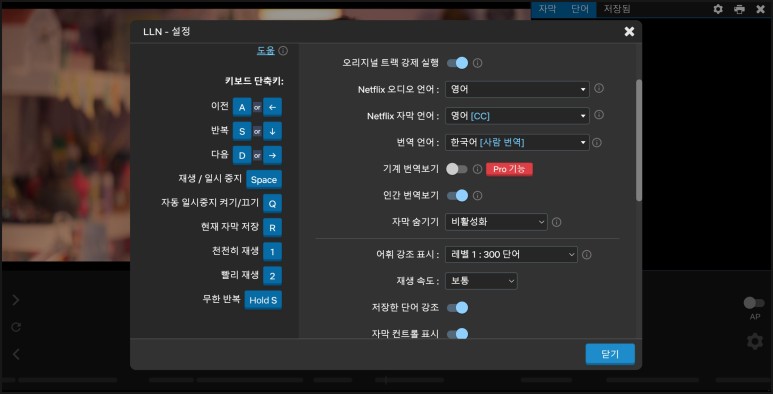Click the 1 key for 천천히 재생

click(x=273, y=251)
